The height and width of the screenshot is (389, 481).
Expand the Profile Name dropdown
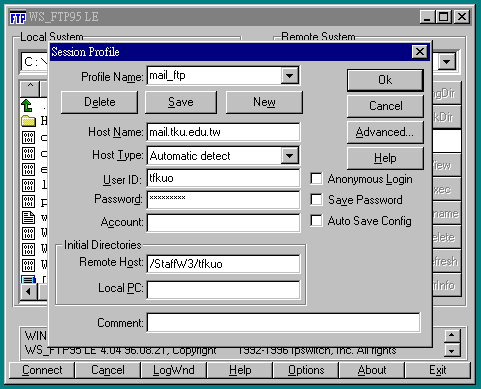point(289,76)
